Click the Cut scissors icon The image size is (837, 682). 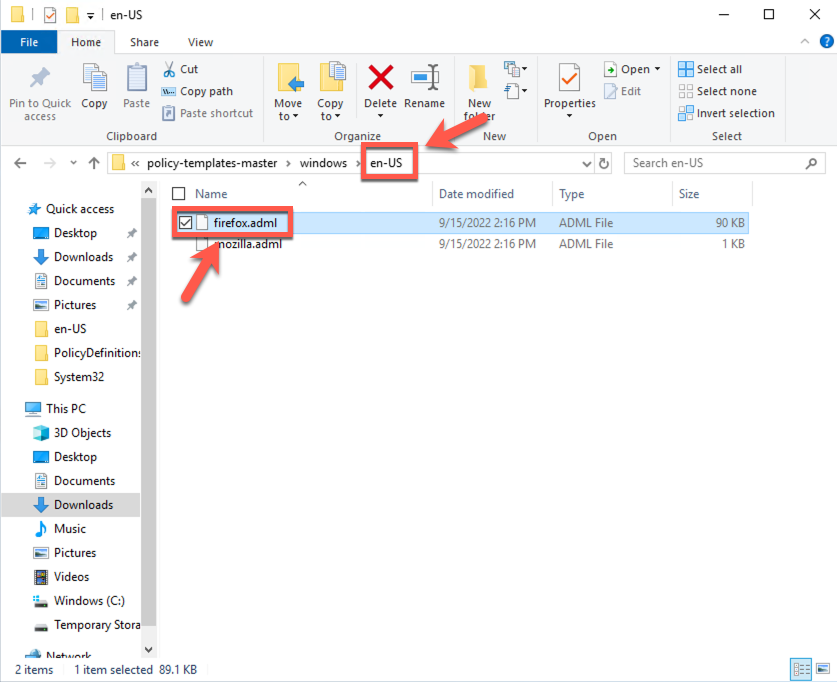169,69
